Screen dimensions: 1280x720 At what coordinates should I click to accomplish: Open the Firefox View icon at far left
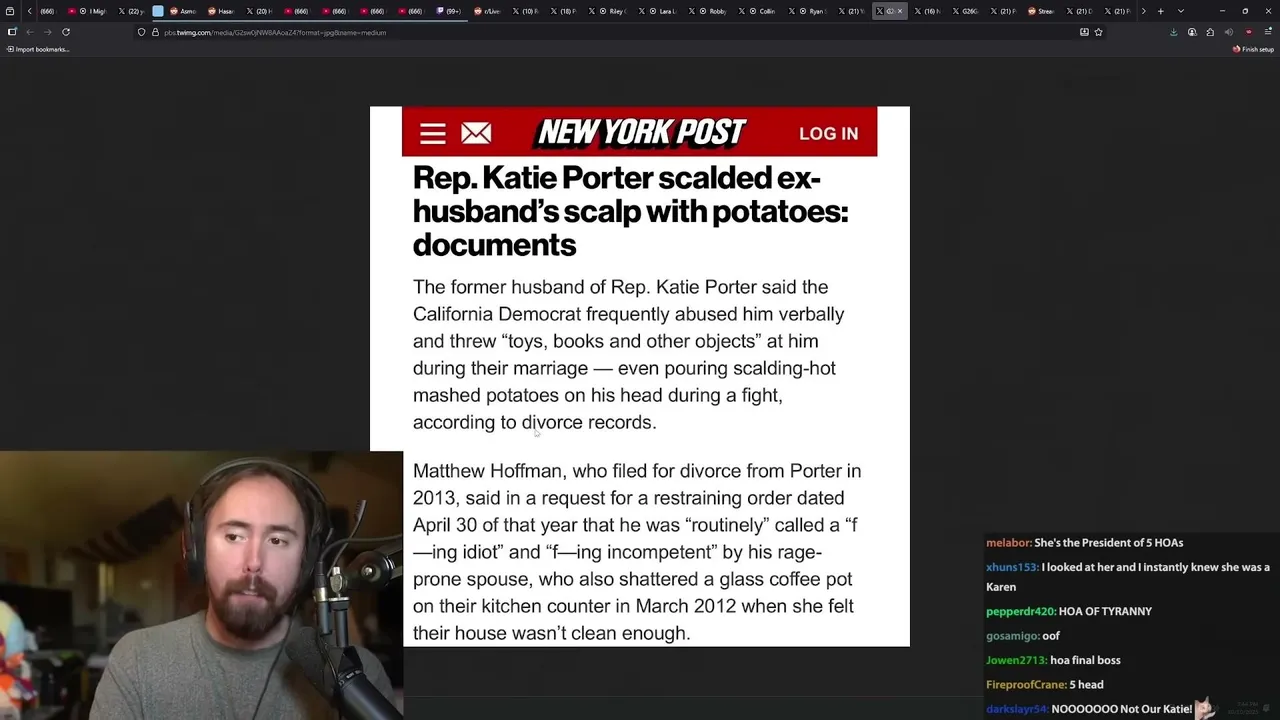[x=9, y=11]
